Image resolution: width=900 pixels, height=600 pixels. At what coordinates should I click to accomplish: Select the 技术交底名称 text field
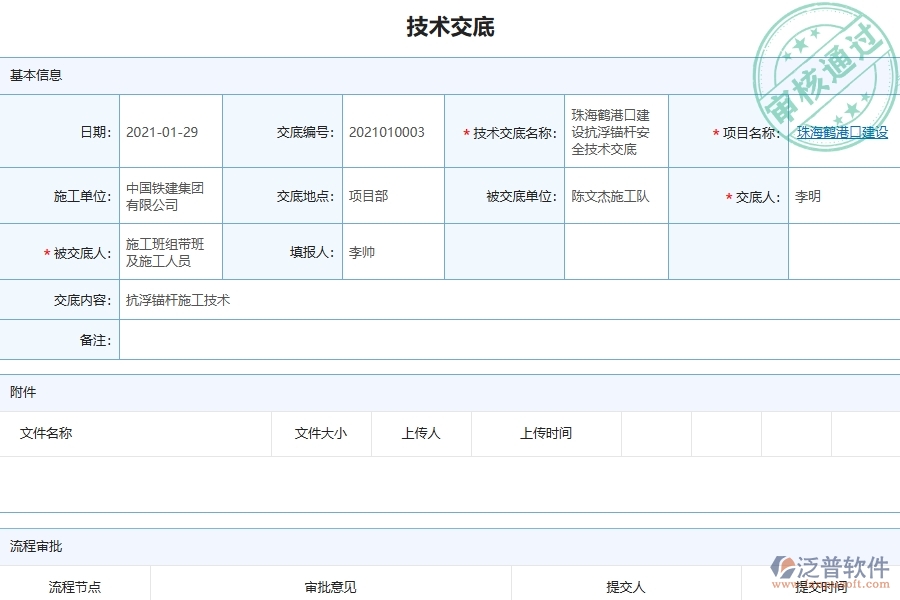[614, 131]
